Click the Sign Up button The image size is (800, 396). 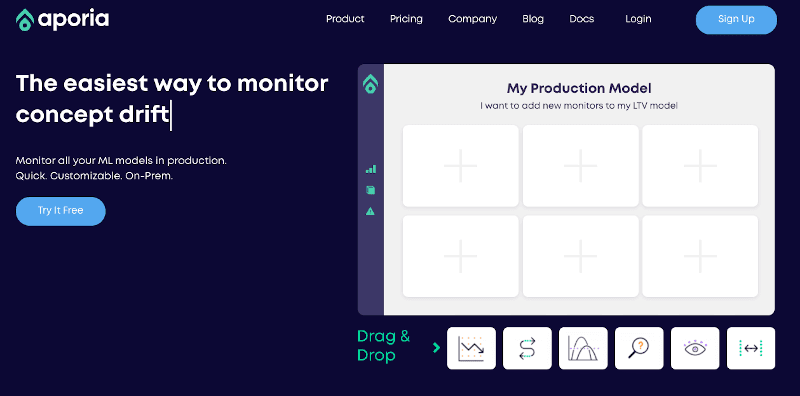point(736,20)
